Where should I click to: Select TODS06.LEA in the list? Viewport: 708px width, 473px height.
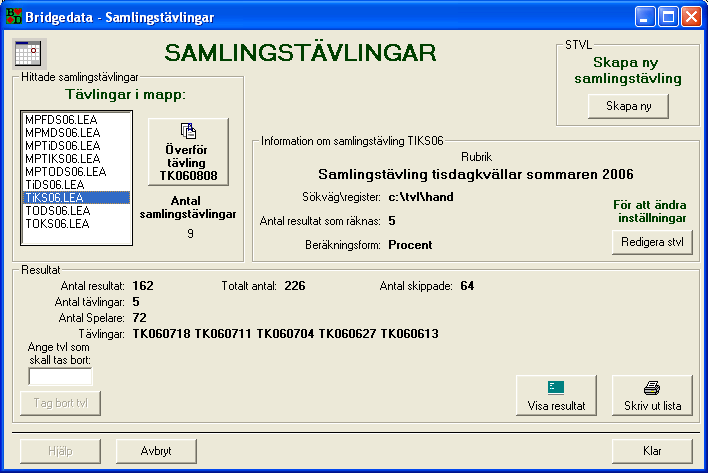point(57,210)
